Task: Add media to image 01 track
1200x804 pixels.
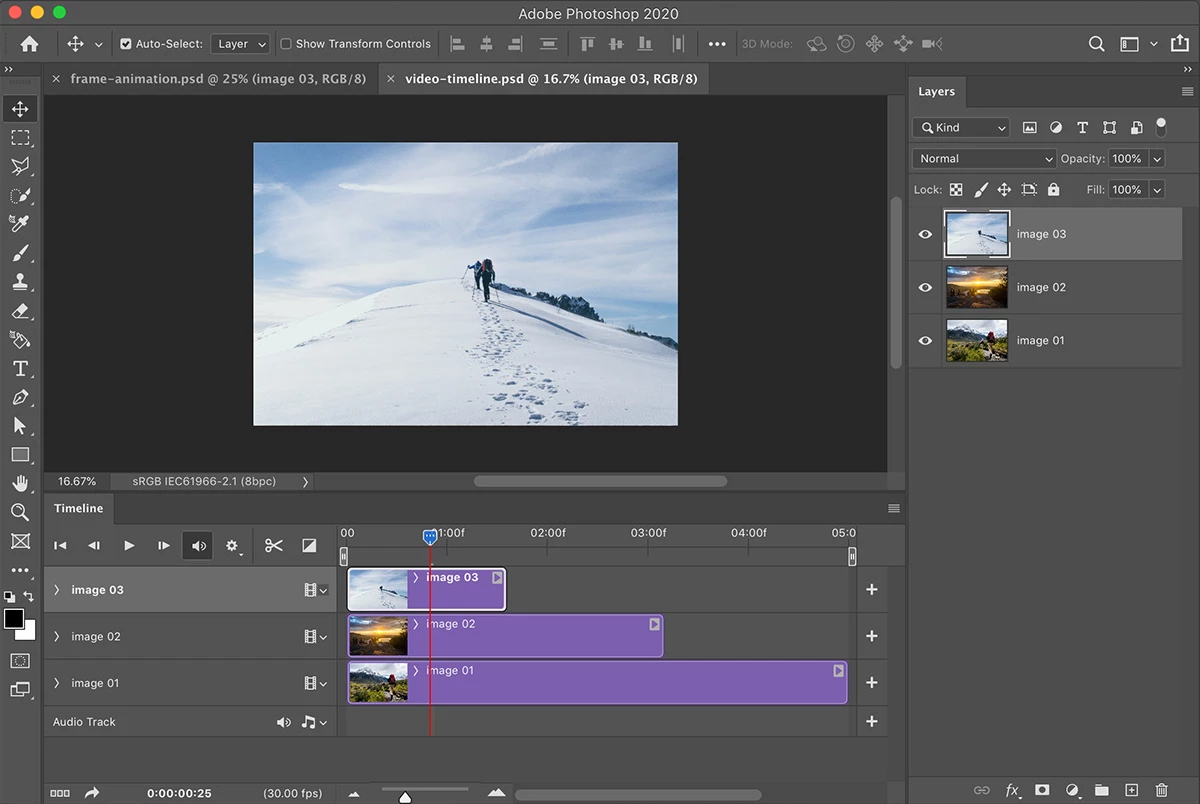Action: (871, 683)
